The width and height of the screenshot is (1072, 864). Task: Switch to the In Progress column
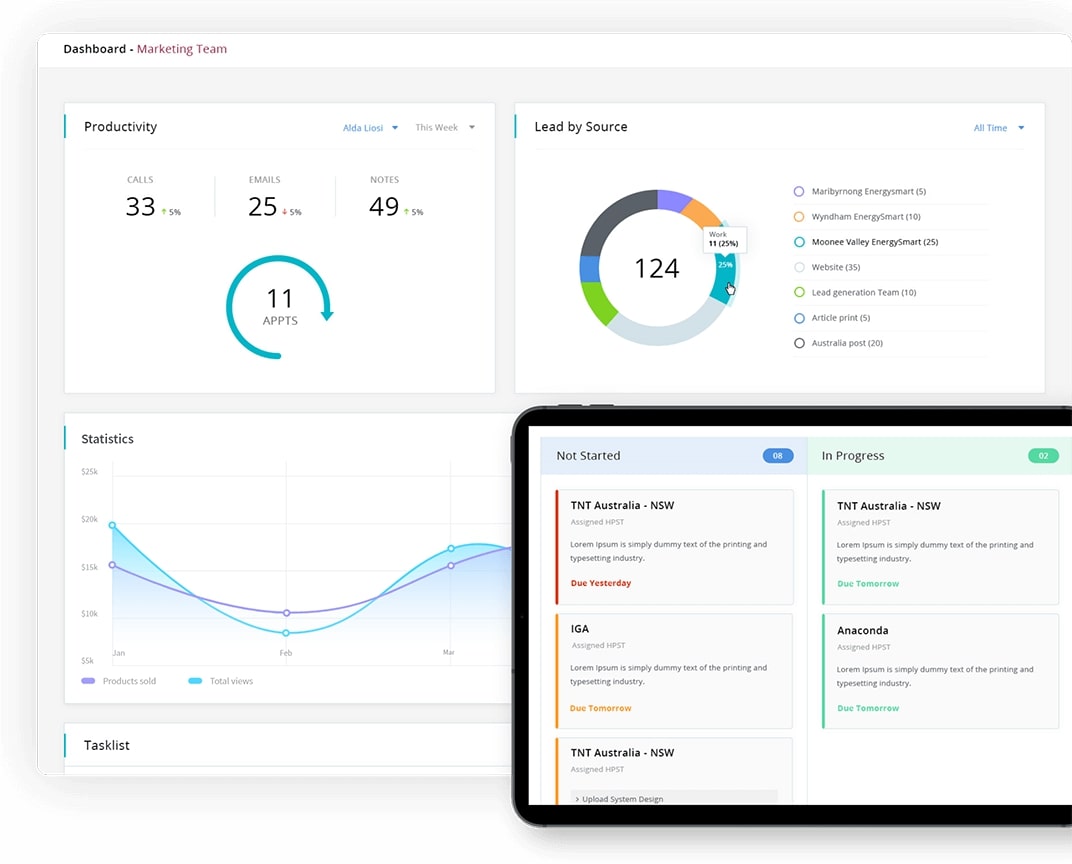click(852, 455)
